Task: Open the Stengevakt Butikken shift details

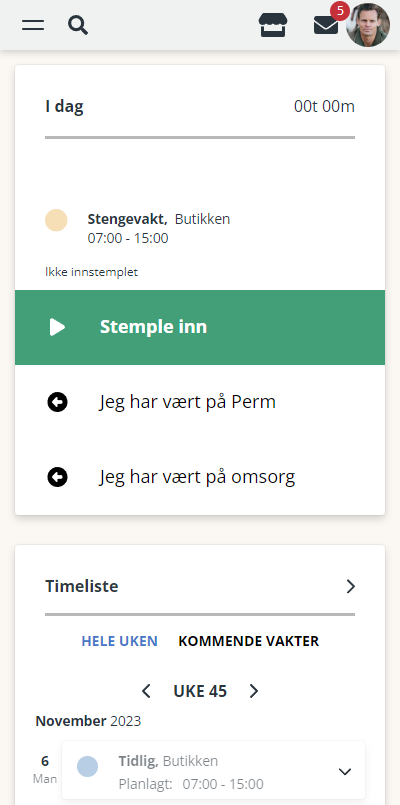Action: (x=159, y=228)
